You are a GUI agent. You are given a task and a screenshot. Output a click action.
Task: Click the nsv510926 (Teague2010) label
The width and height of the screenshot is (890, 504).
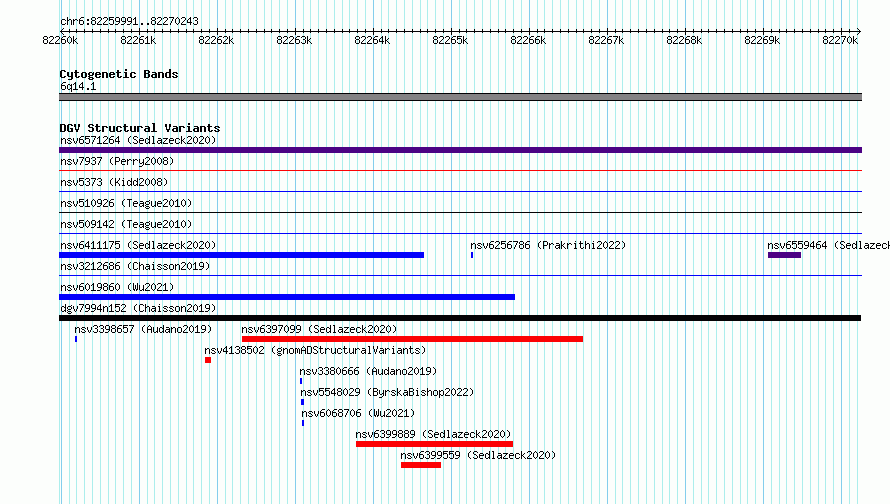(x=126, y=203)
